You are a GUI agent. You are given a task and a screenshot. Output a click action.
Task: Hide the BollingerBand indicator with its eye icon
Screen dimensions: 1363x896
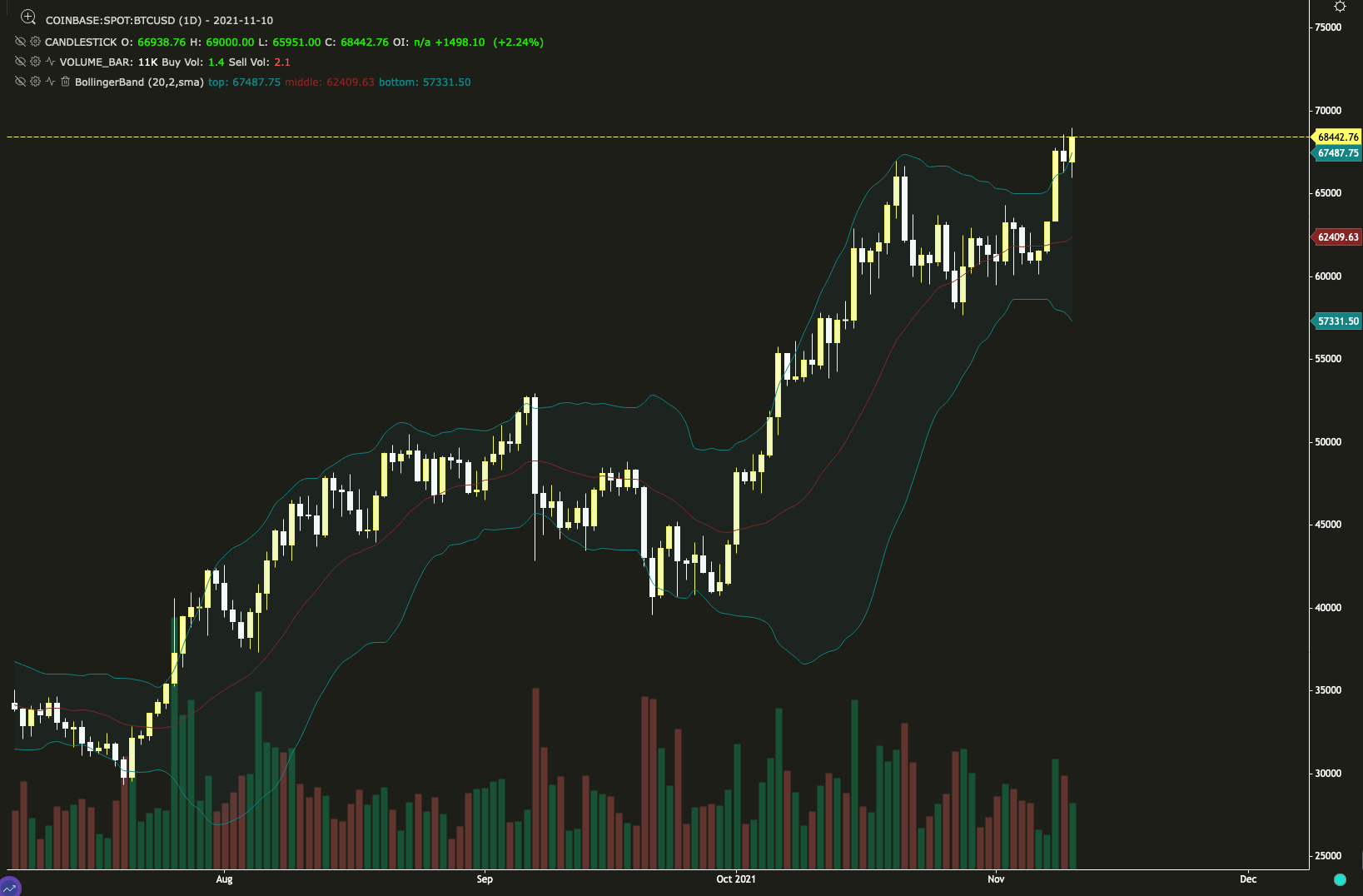[x=20, y=82]
